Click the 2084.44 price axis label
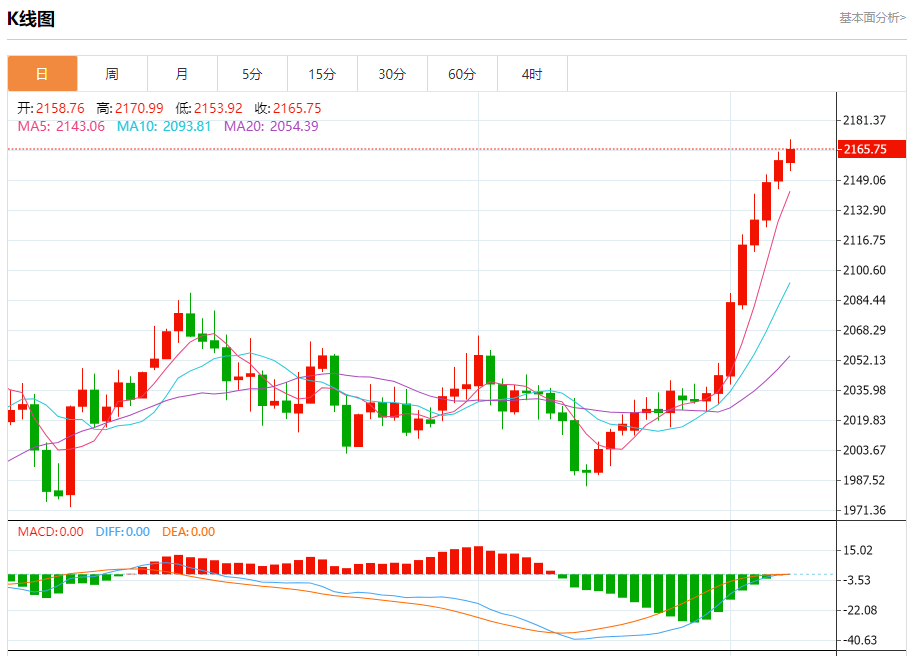Screen dimensions: 912x656 [864, 300]
